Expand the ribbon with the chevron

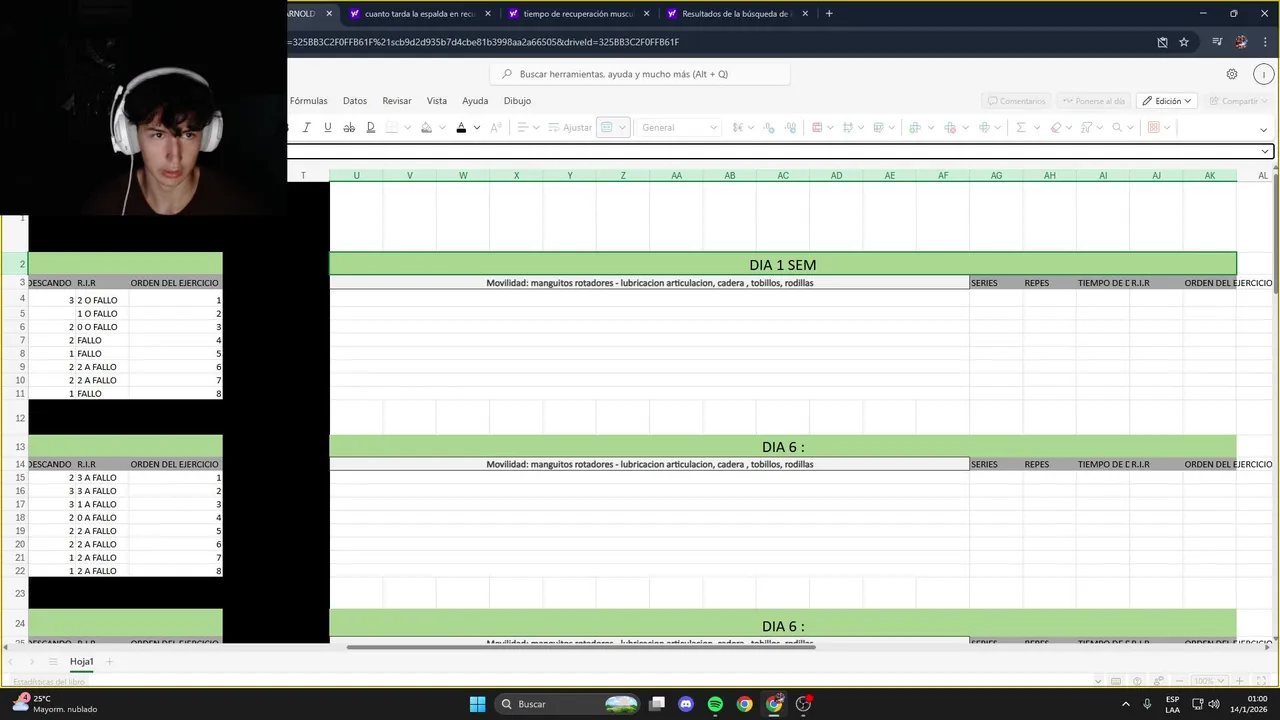1264,129
